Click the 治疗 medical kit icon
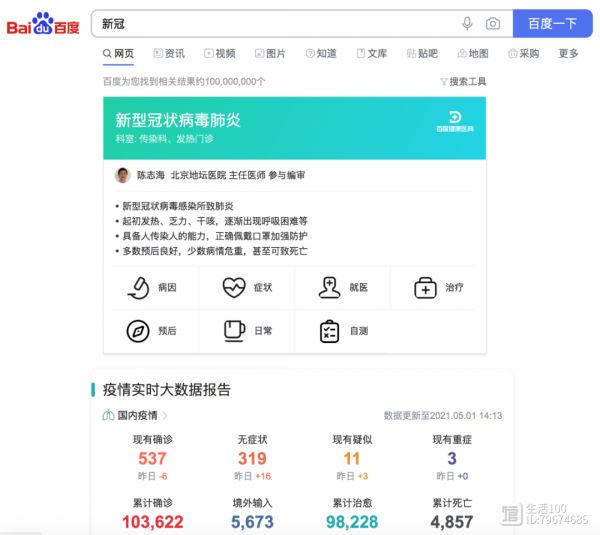This screenshot has width=600, height=535. pyautogui.click(x=425, y=288)
